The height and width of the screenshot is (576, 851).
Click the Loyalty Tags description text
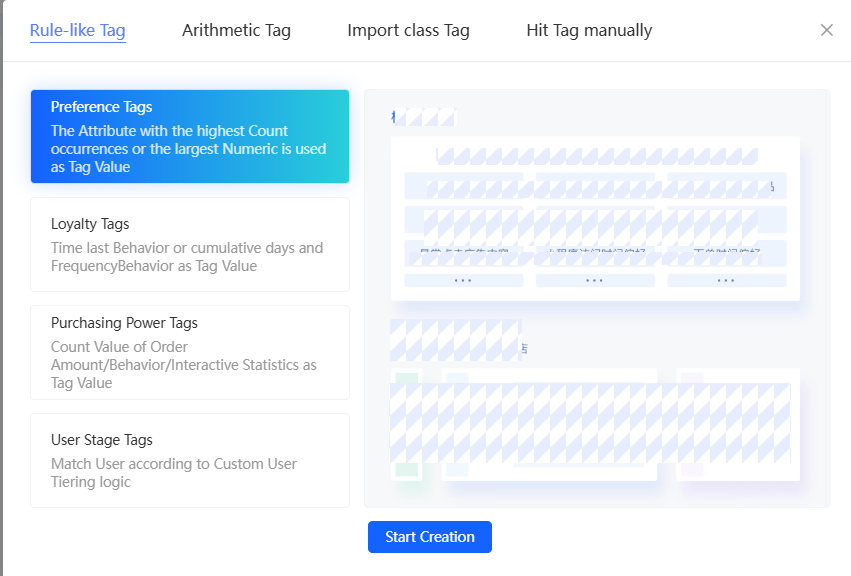[x=187, y=257]
